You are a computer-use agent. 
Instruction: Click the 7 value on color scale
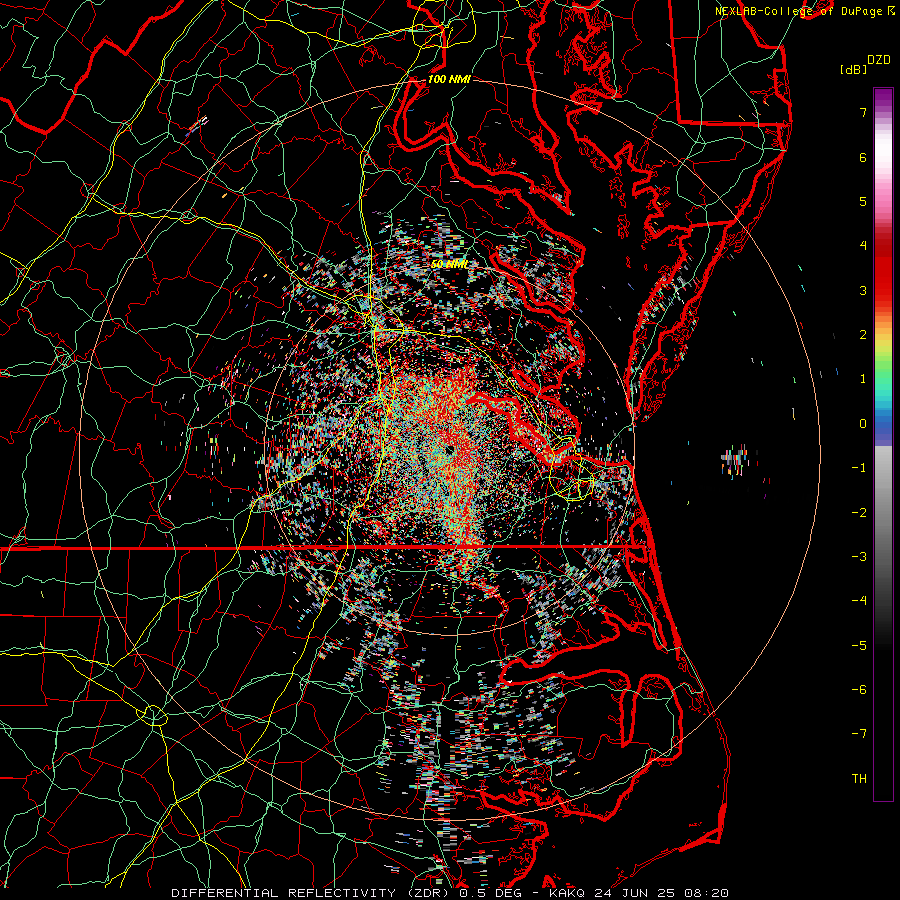[863, 112]
